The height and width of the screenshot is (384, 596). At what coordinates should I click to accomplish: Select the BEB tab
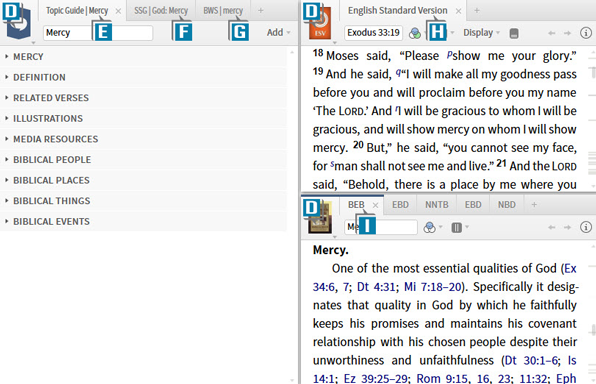[356, 205]
